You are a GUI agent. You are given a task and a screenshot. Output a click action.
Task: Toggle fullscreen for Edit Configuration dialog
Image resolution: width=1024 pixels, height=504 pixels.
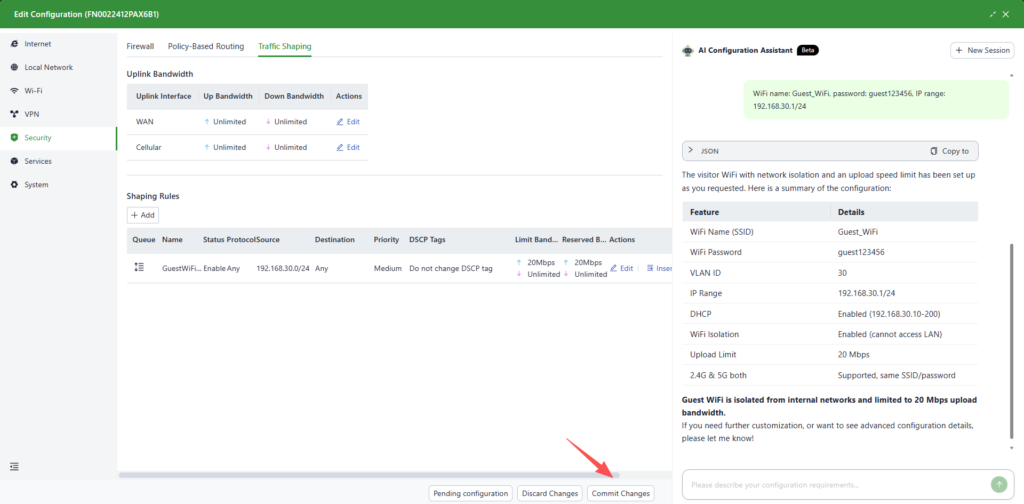[x=992, y=14]
